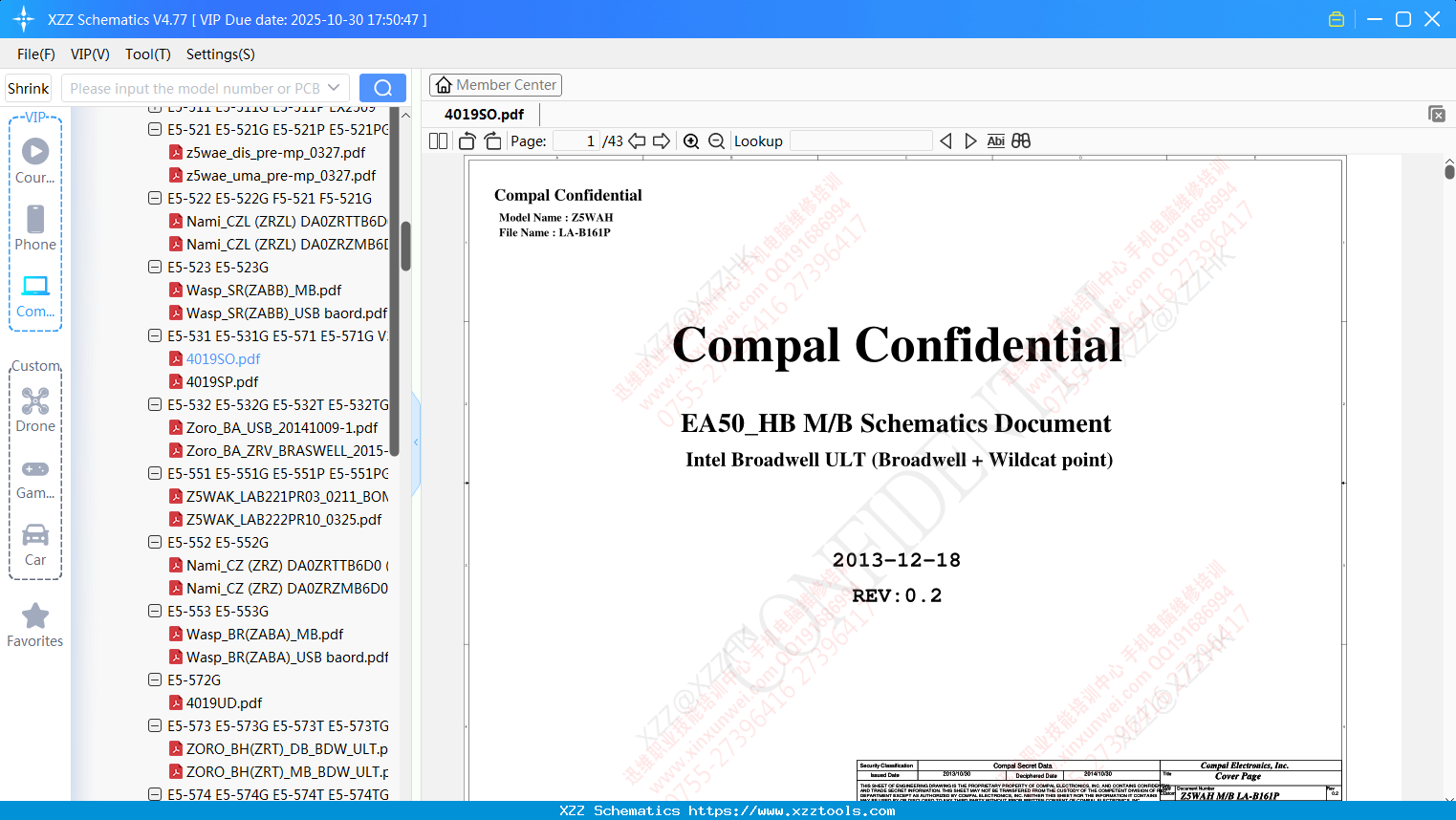This screenshot has height=820, width=1456.
Task: Collapse the E5-532 E5-532G folder
Action: coord(155,404)
